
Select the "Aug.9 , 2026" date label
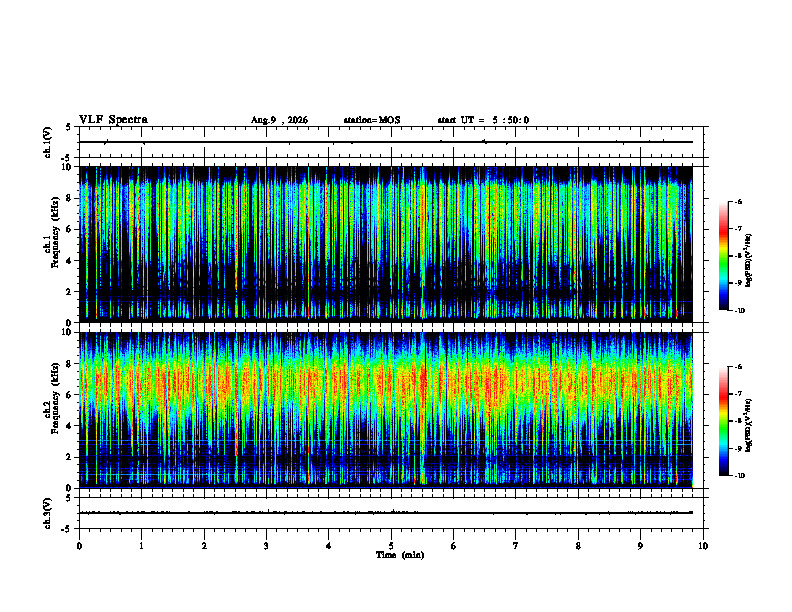click(279, 120)
